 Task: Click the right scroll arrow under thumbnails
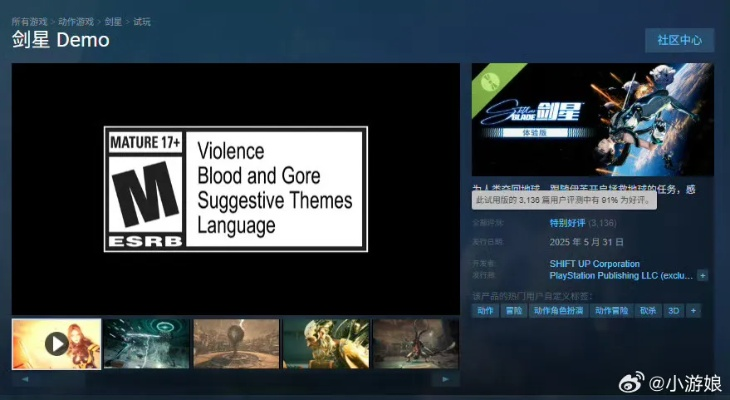[x=445, y=379]
